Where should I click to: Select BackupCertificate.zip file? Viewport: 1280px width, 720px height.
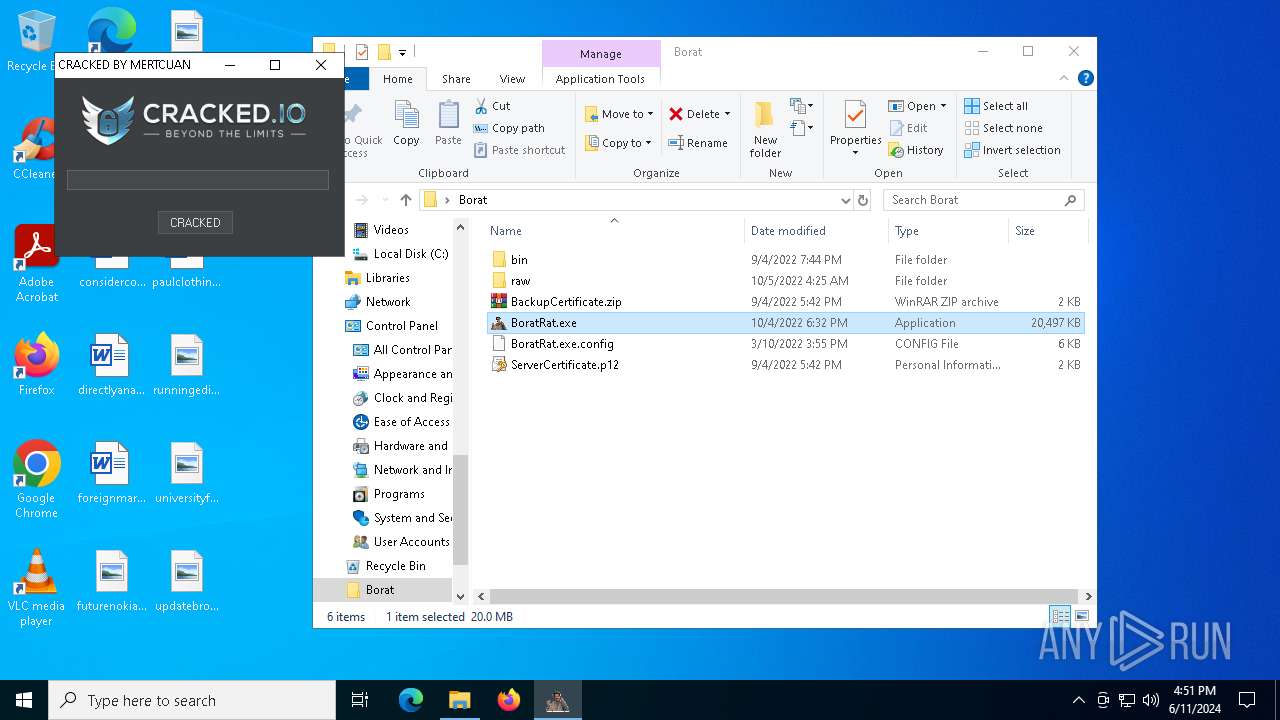coord(785,302)
